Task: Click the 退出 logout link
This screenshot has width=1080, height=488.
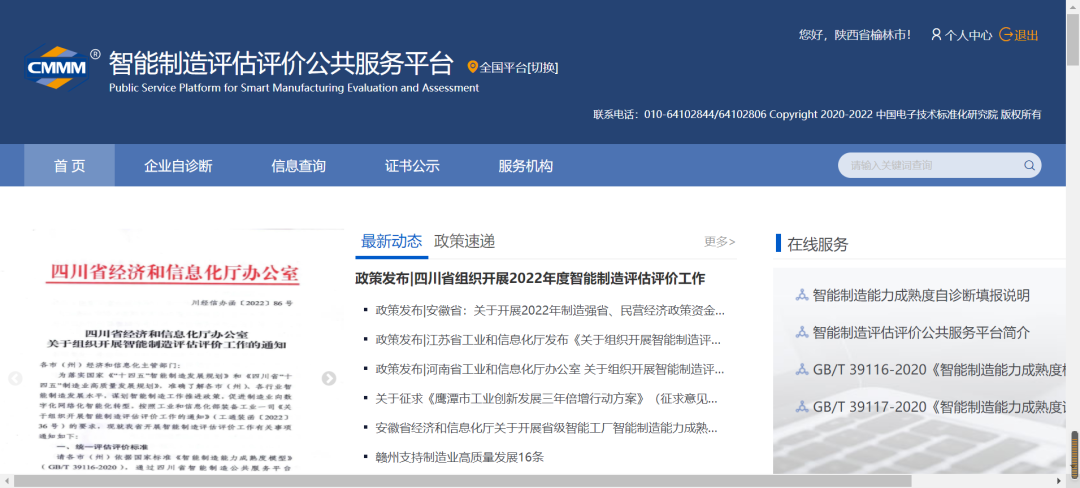Action: tap(1026, 35)
